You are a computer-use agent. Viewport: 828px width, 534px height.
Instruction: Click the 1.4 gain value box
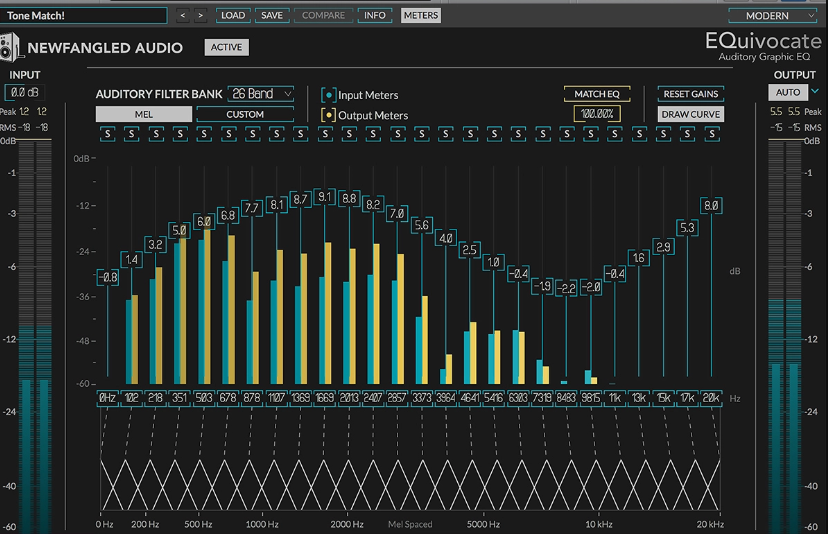coord(131,259)
